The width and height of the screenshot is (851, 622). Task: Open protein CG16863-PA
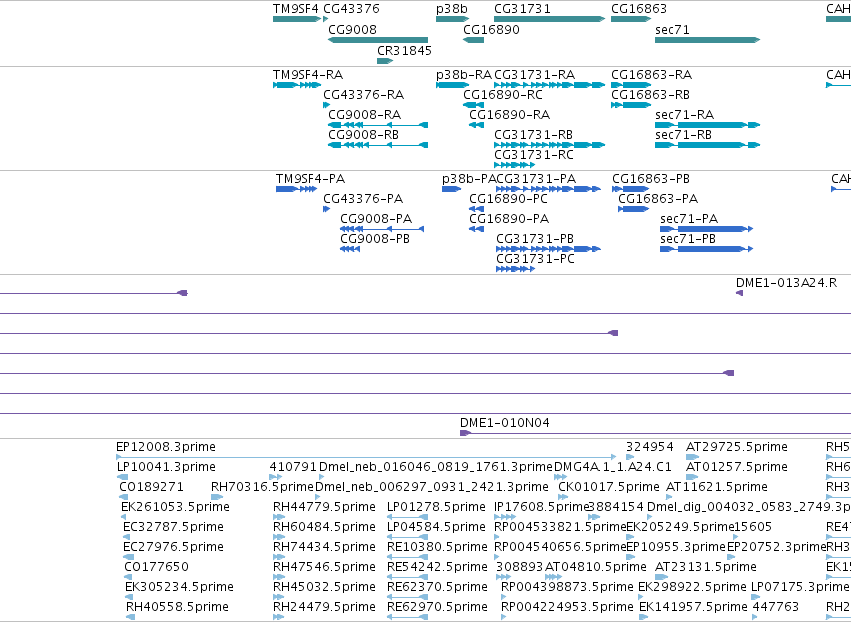pos(658,199)
